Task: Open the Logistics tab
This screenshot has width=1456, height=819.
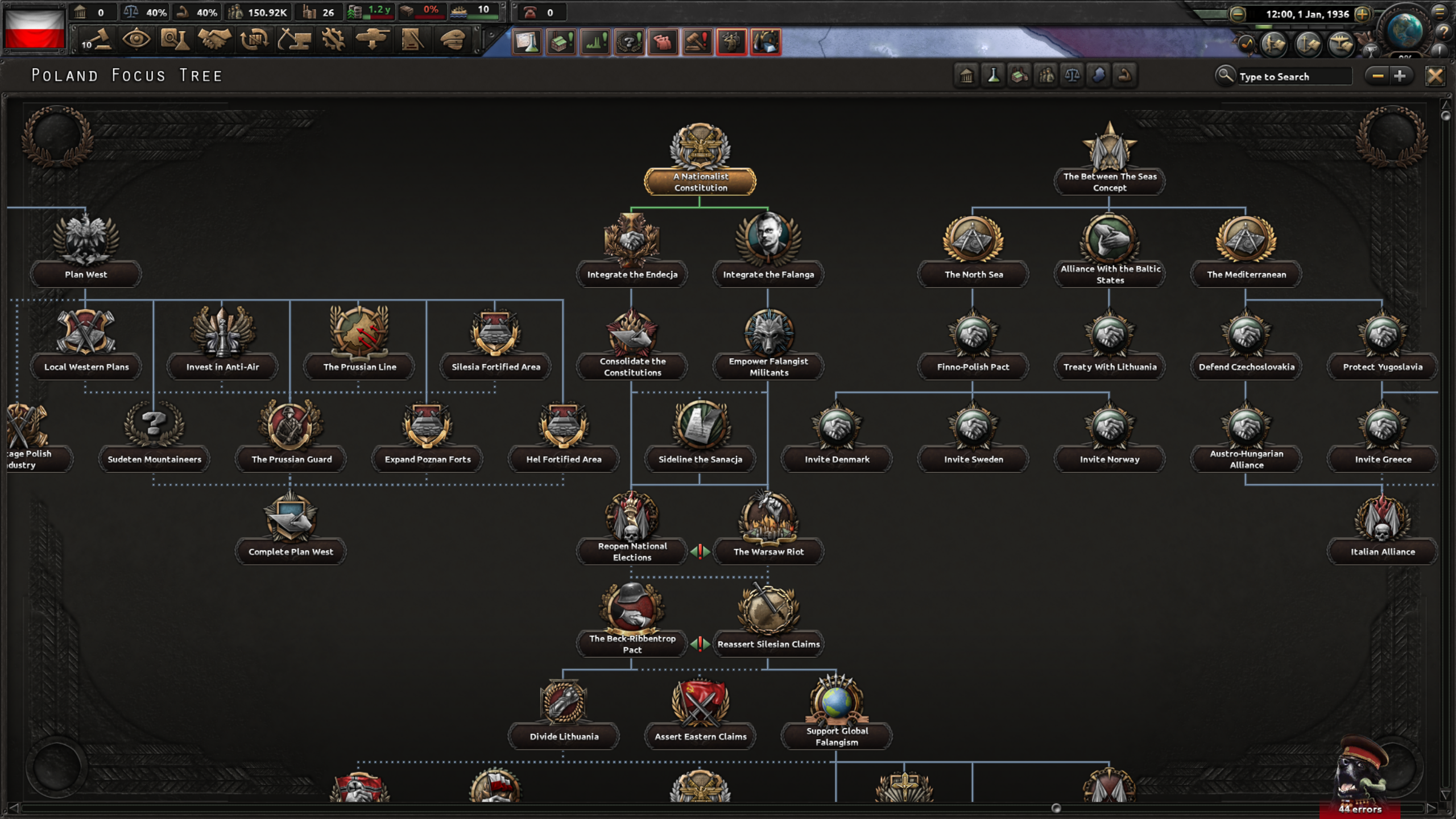Action: click(412, 40)
